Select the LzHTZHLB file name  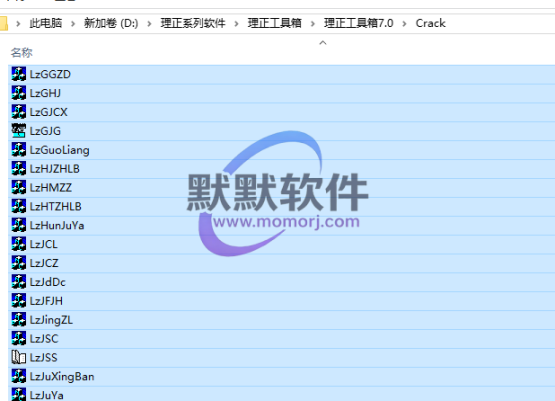tap(56, 207)
